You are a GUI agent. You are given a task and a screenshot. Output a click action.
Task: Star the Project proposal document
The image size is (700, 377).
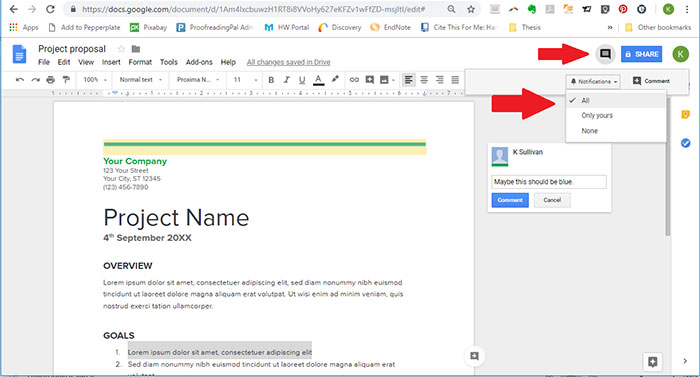[121, 49]
